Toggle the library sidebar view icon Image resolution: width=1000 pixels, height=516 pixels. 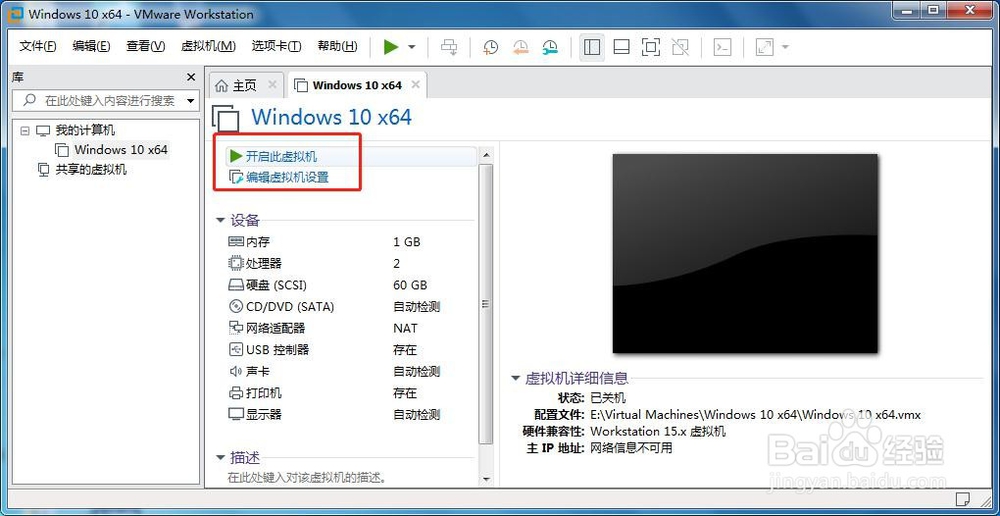(x=592, y=47)
